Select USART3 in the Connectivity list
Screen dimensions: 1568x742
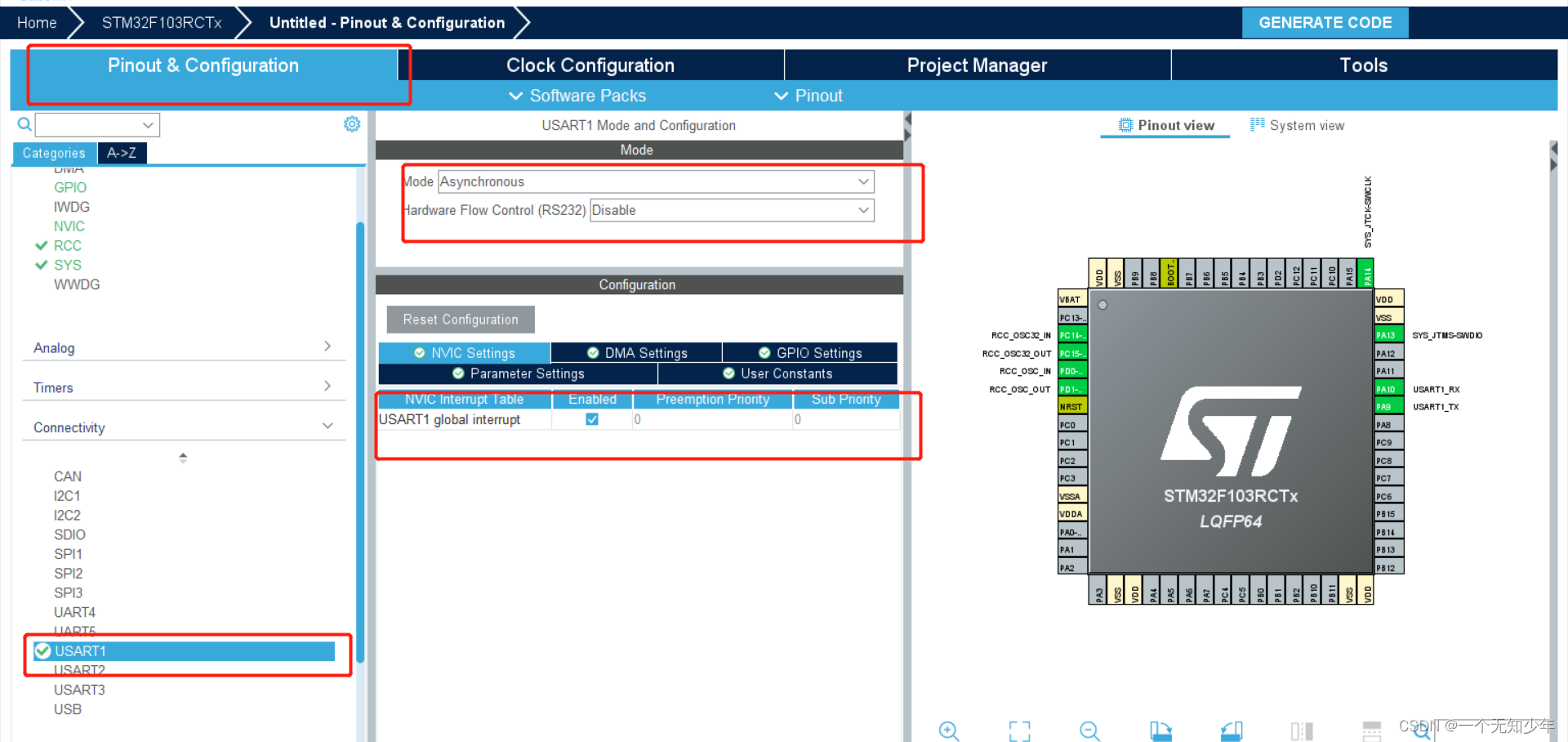tap(79, 690)
